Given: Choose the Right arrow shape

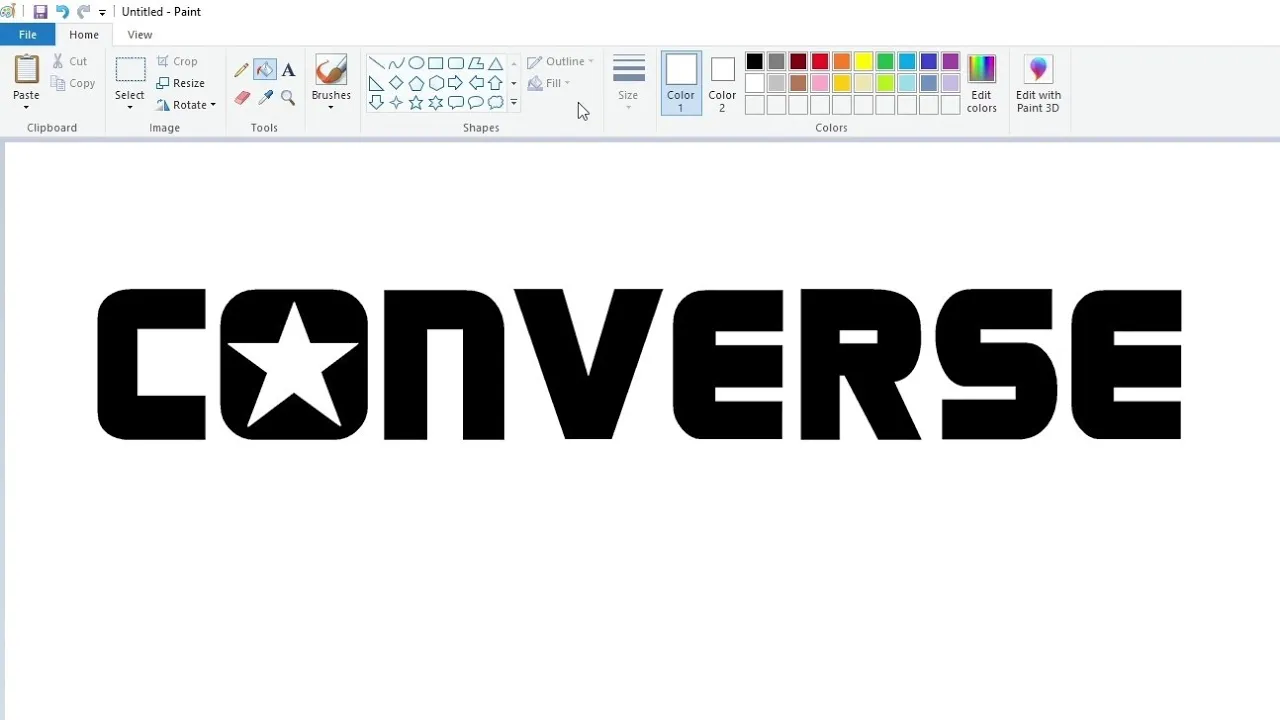Looking at the screenshot, I should pos(456,83).
